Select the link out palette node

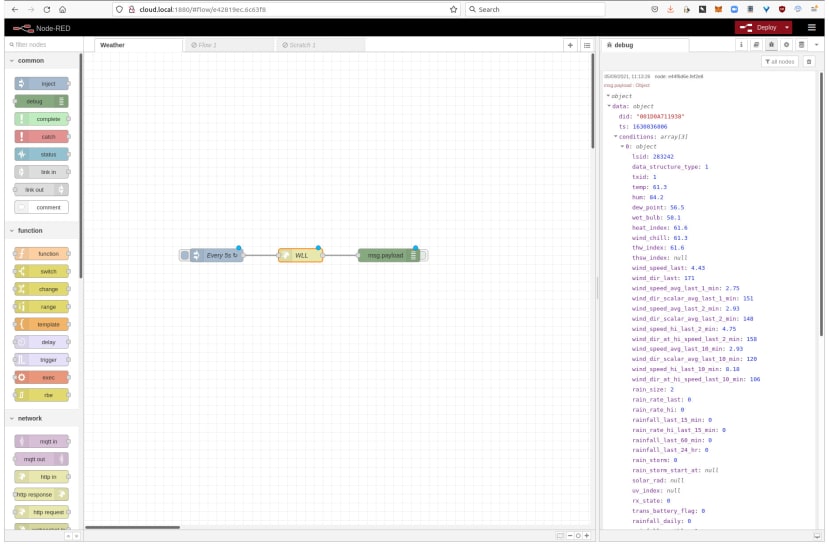coord(42,189)
